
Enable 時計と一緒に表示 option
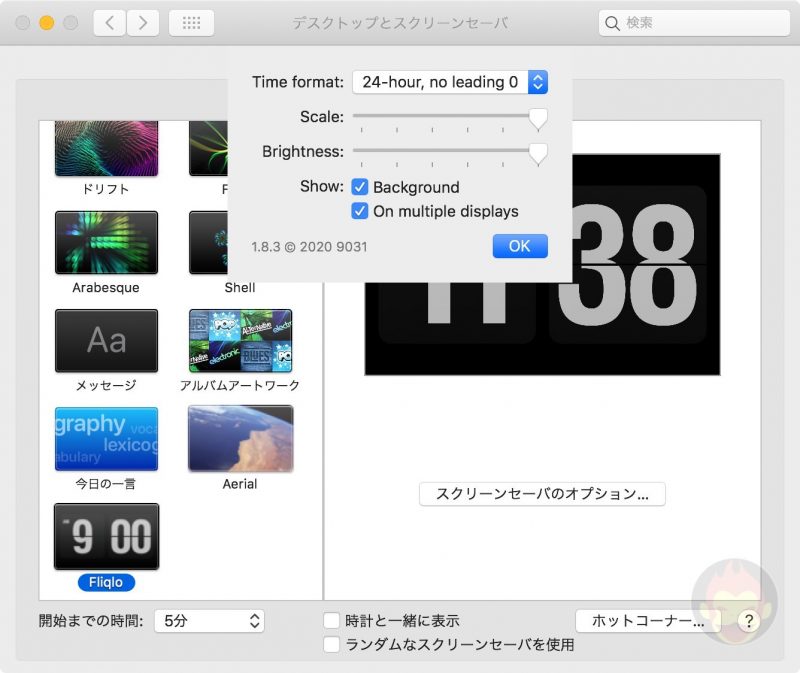332,620
